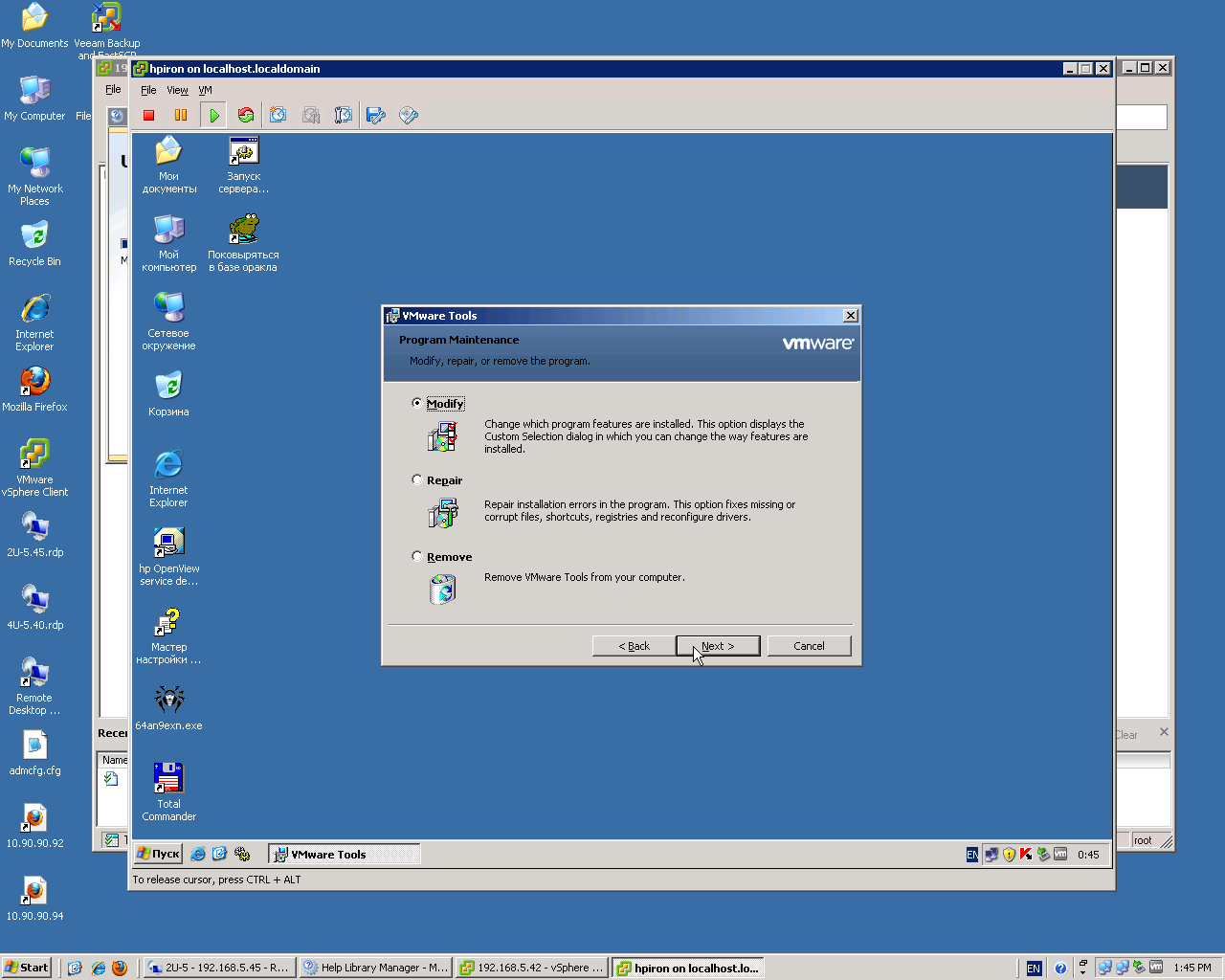
Task: Cancel the VMware Tools setup dialog
Action: (x=809, y=646)
